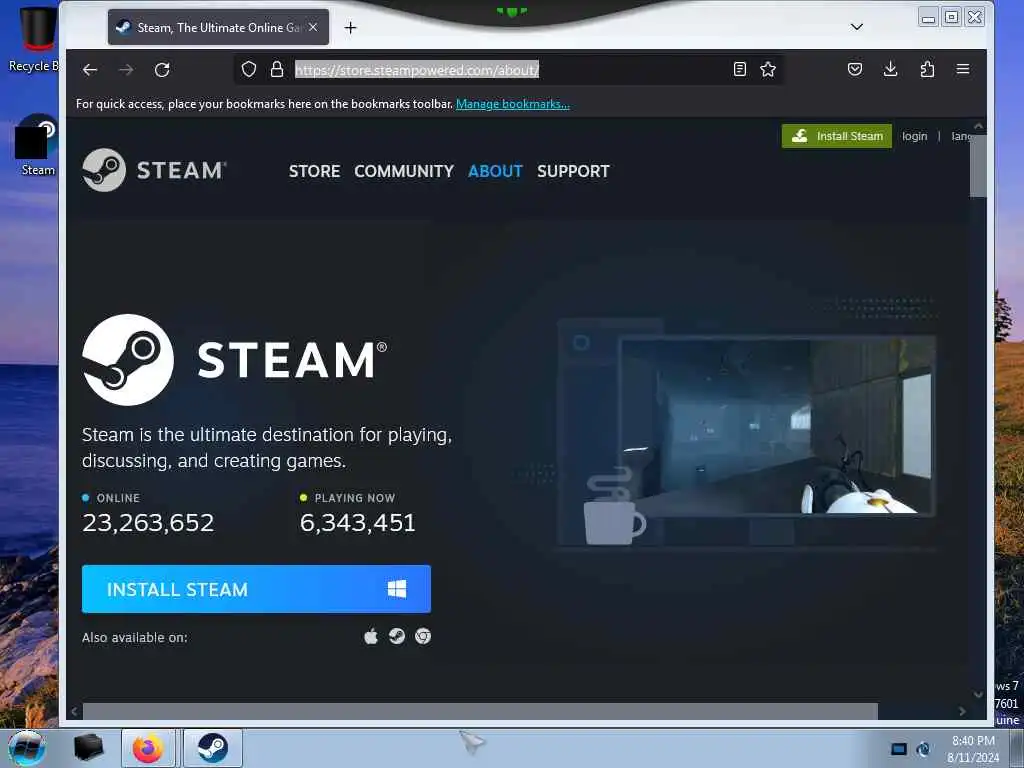Image resolution: width=1024 pixels, height=768 pixels.
Task: Open the language dropdown in header
Action: (x=961, y=136)
